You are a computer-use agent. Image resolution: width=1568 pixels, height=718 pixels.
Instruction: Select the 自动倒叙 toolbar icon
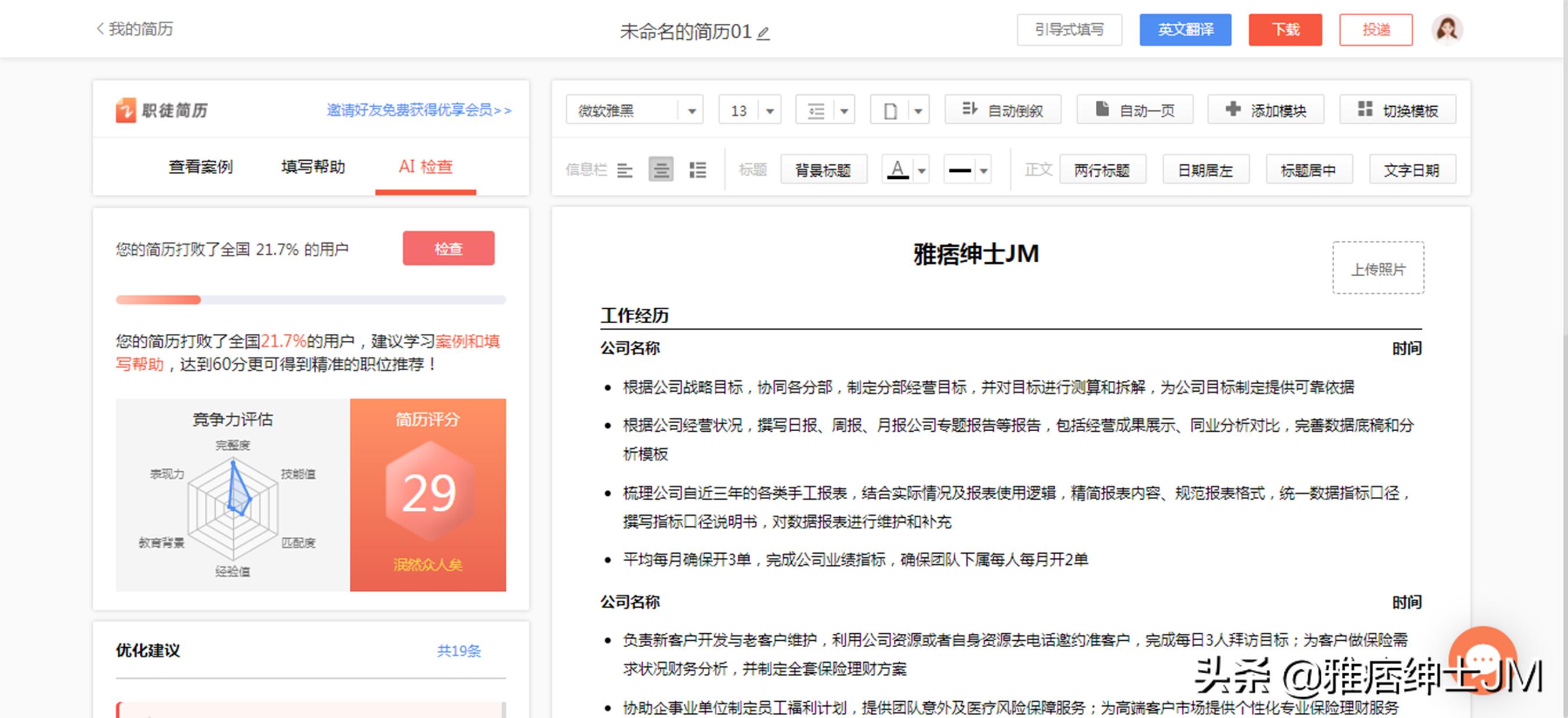tap(1002, 110)
